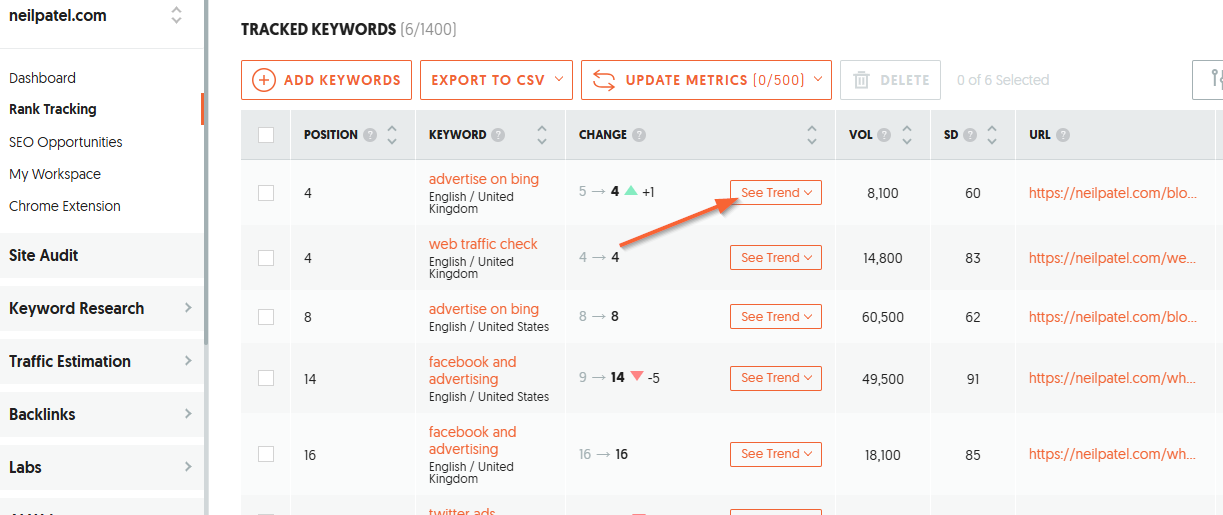Open the neilpatel.com project switcher
1223x515 pixels.
point(176,15)
